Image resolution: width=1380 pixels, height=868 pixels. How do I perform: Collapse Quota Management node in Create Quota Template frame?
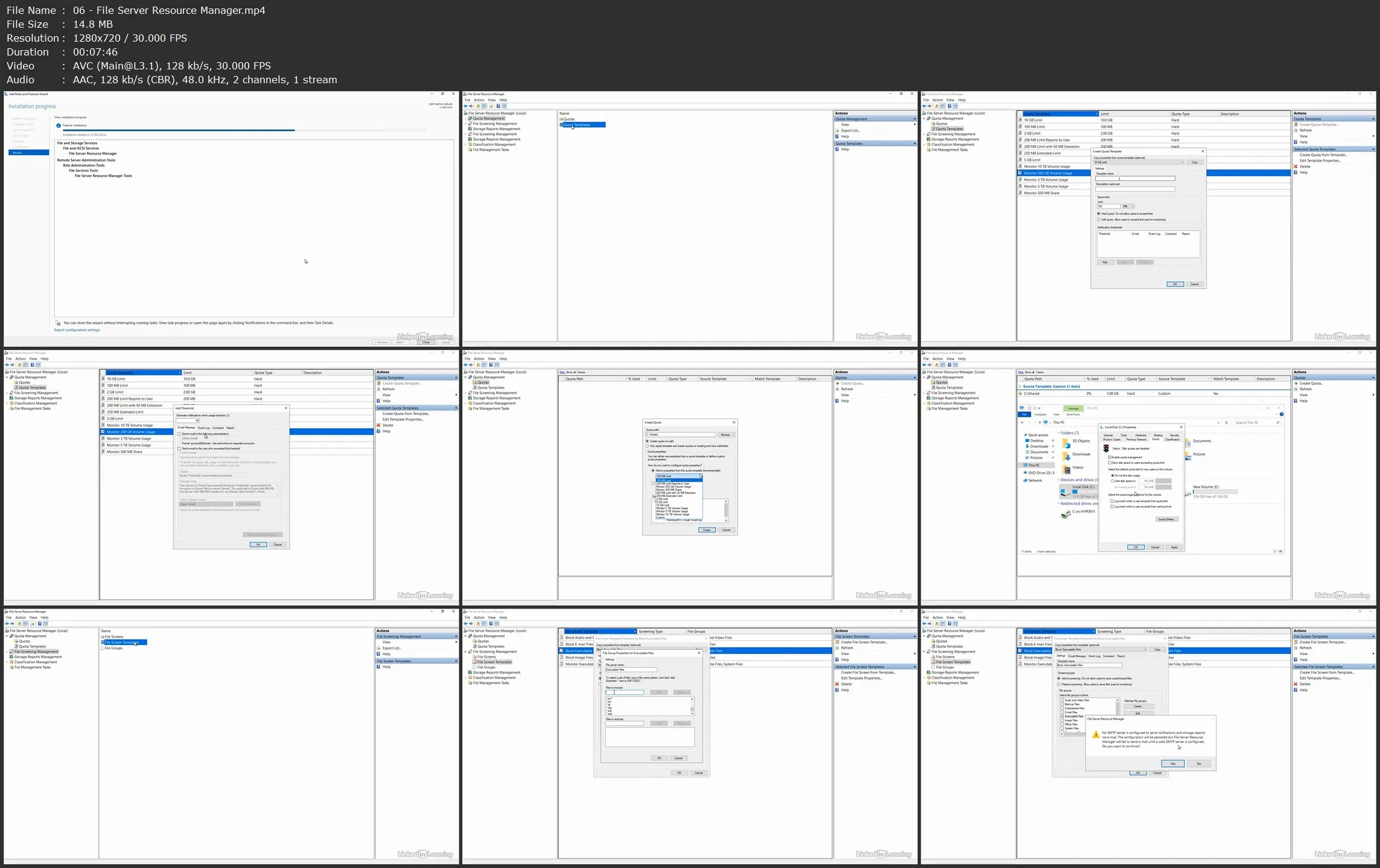(924, 118)
